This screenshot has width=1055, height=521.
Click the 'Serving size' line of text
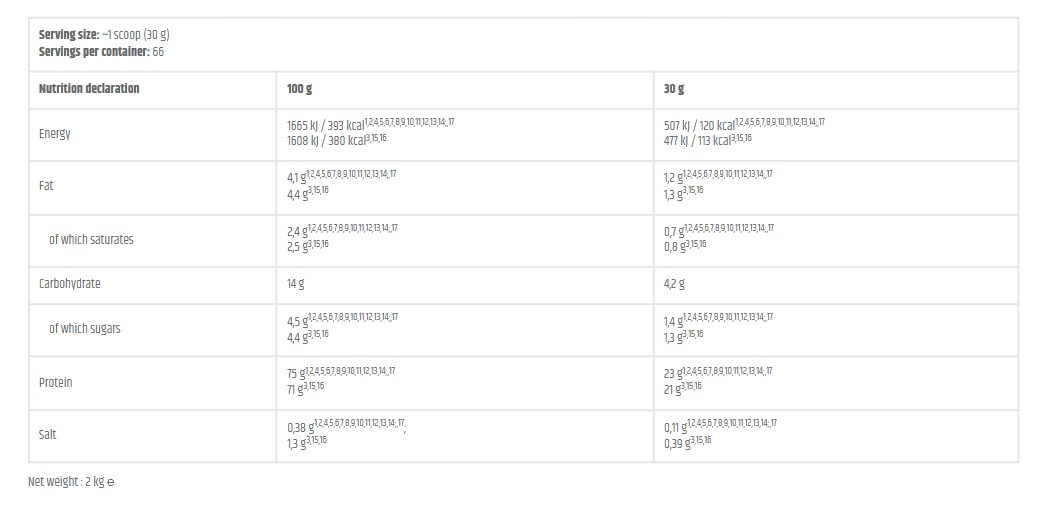(104, 35)
